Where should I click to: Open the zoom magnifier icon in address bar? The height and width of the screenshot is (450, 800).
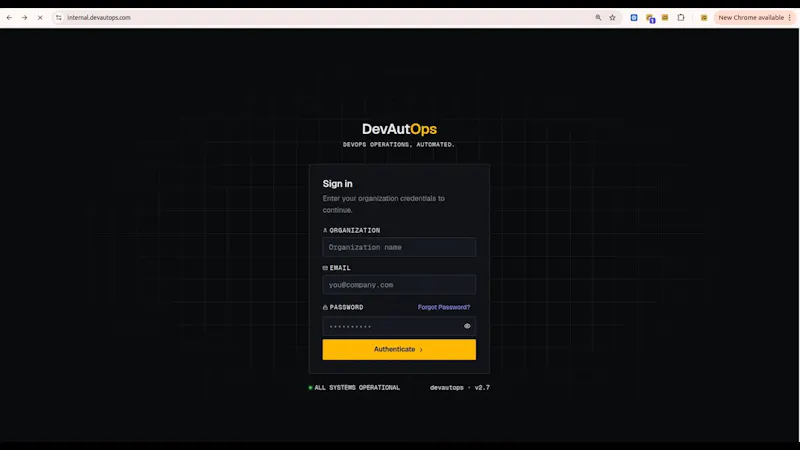(598, 17)
